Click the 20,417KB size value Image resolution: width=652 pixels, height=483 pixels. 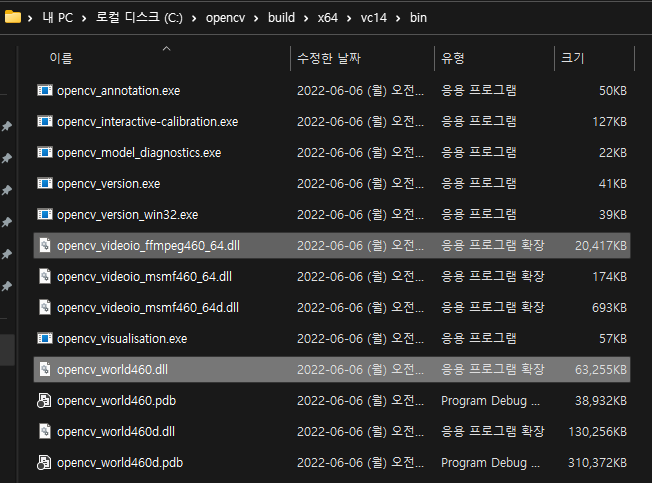click(601, 246)
